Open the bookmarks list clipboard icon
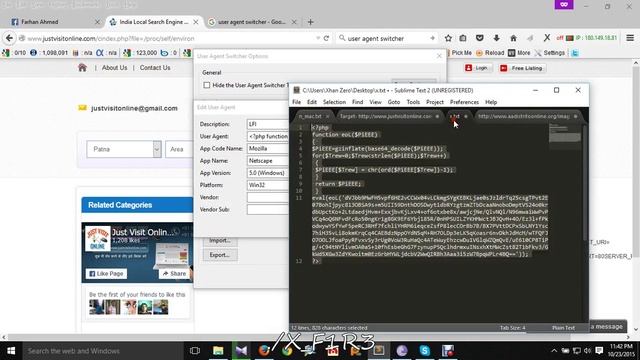The height and width of the screenshot is (360, 640). [x=463, y=38]
